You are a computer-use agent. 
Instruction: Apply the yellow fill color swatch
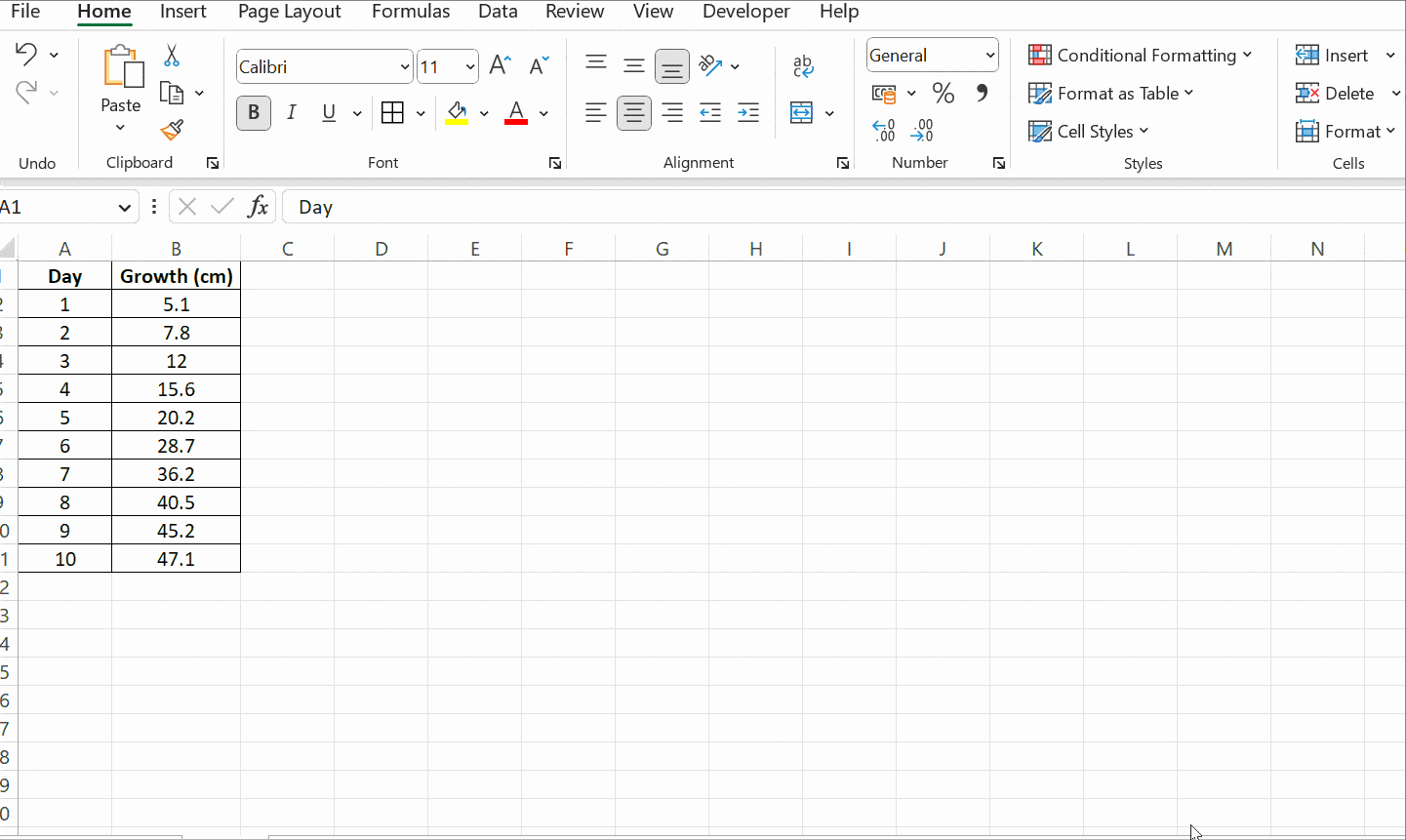457,113
